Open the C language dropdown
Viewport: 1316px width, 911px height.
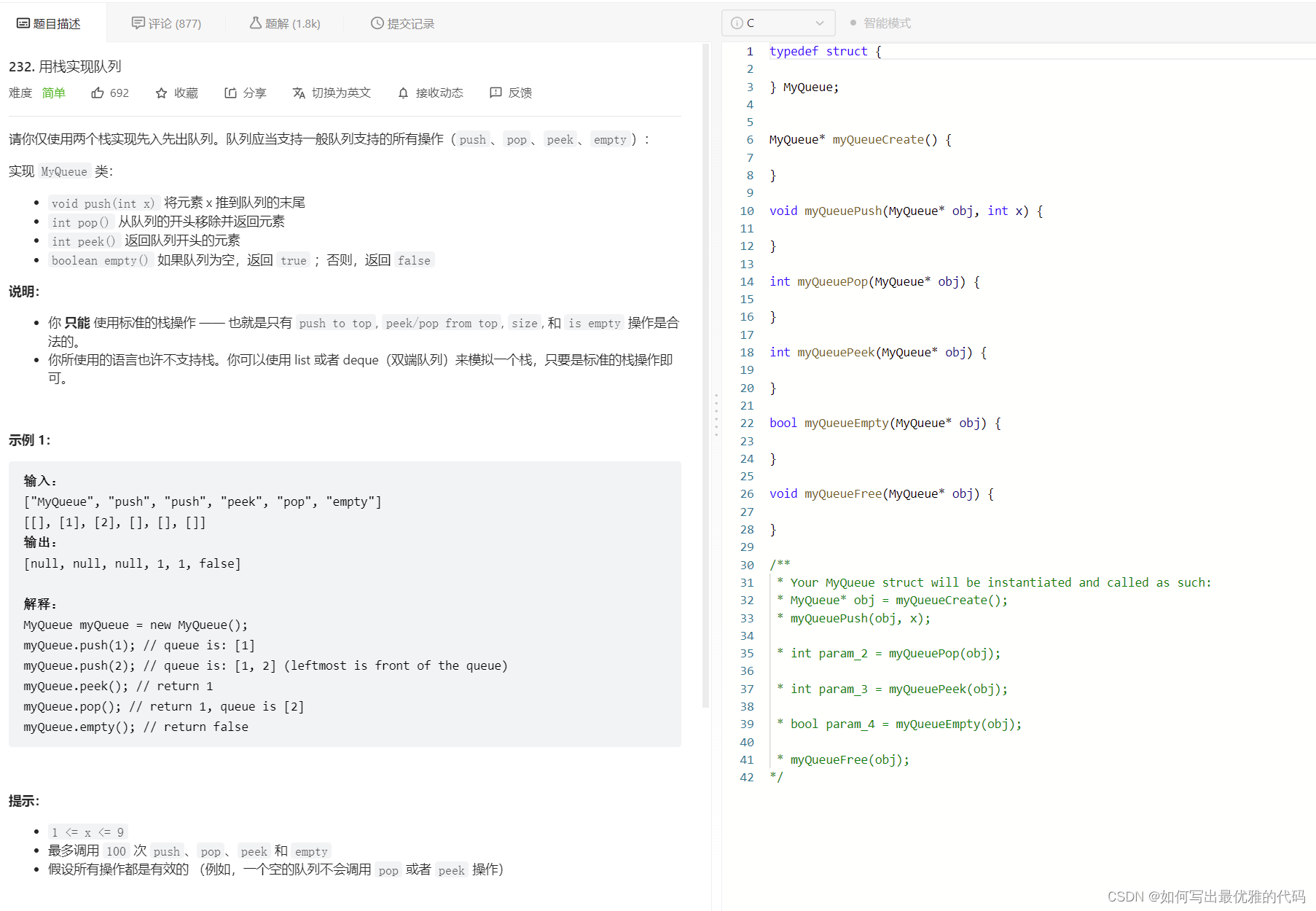point(779,23)
